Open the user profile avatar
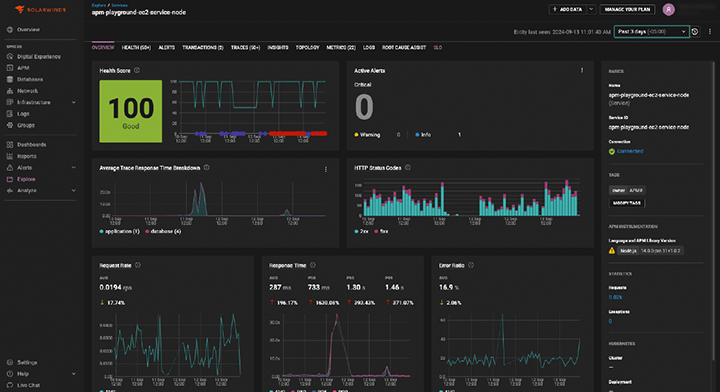720x392 pixels. tap(669, 9)
